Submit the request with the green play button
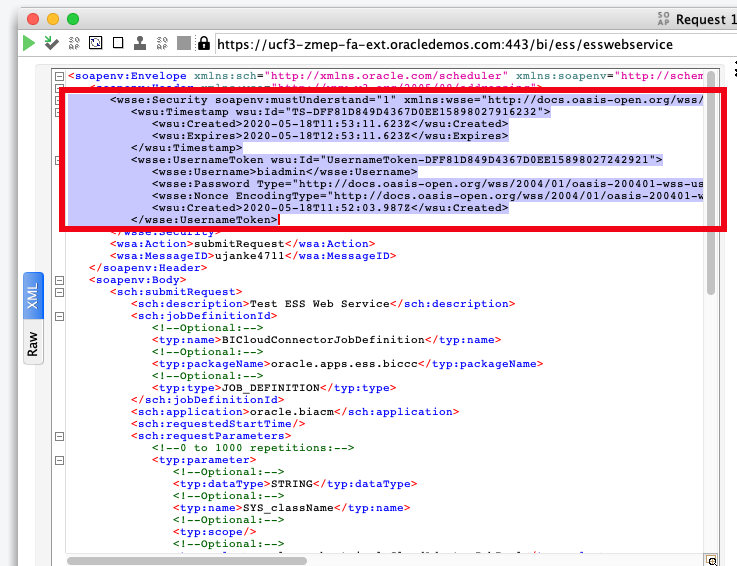The image size is (737, 566). click(x=29, y=43)
